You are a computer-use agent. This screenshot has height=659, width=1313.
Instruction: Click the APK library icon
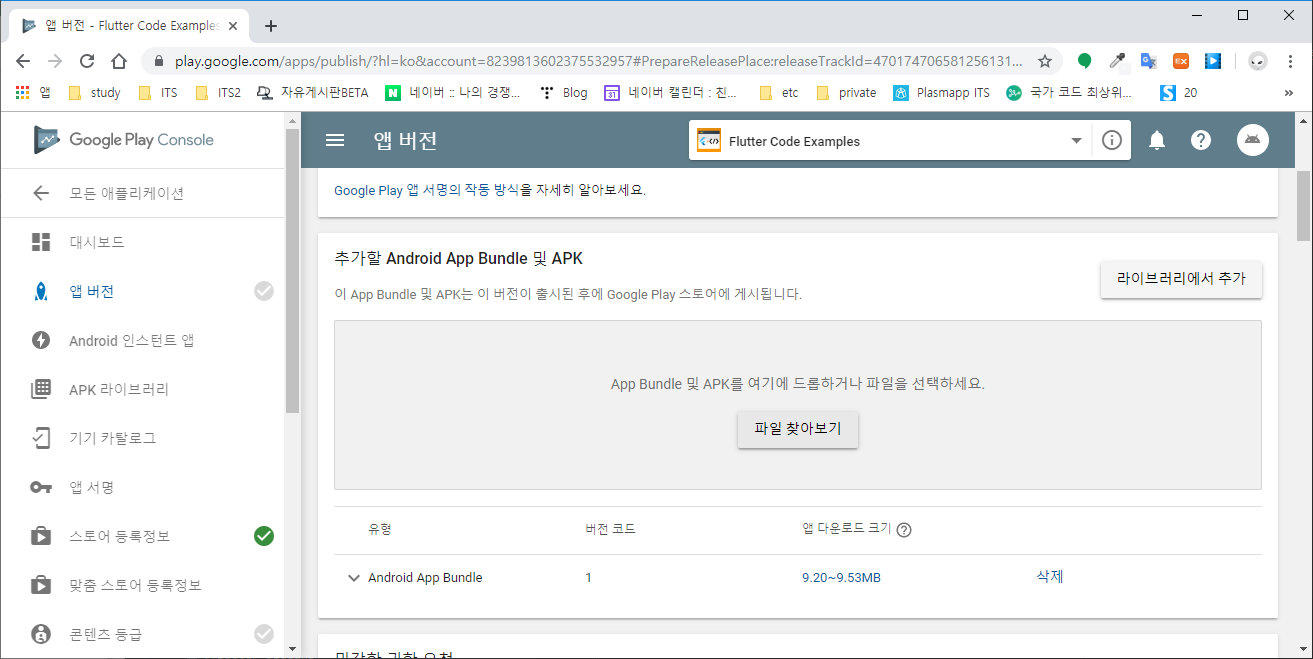tap(41, 389)
